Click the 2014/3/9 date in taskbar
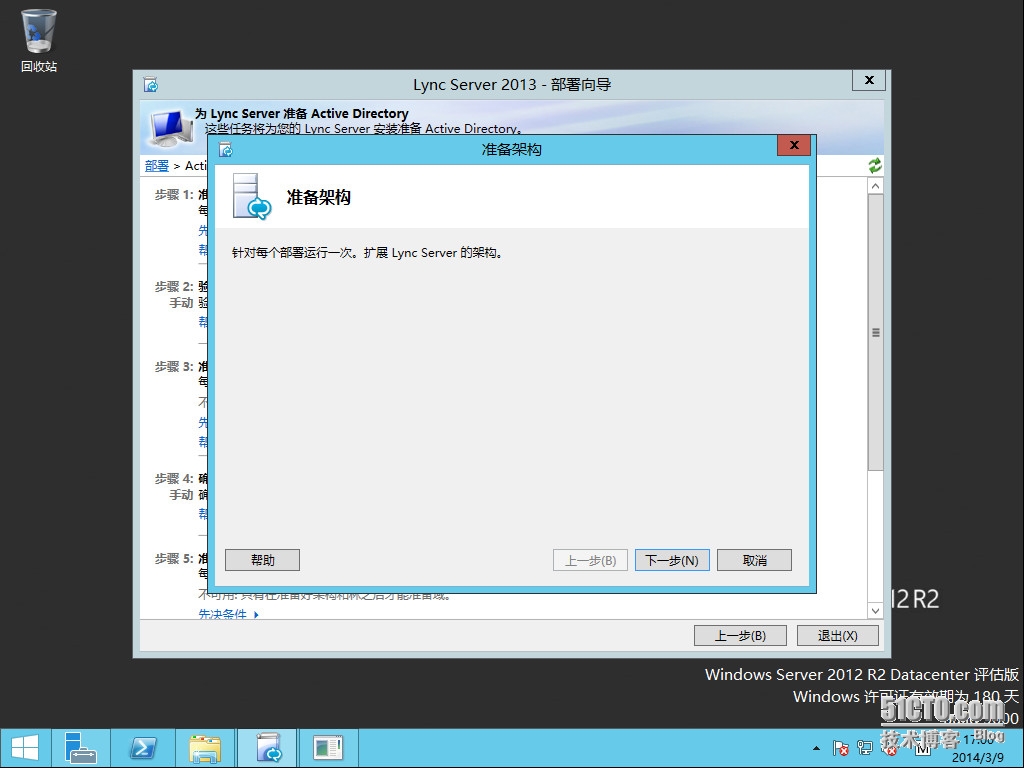Viewport: 1024px width, 768px height. tap(978, 758)
